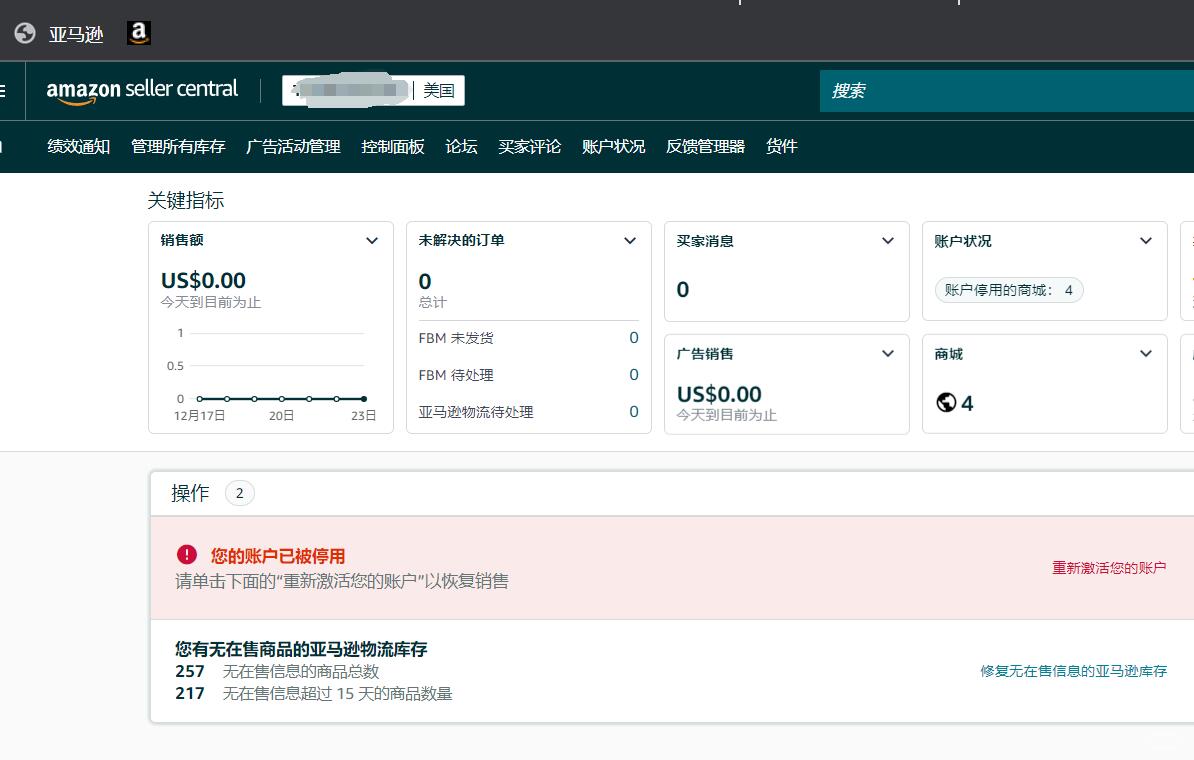Click the 未解决的订单 total 0
This screenshot has width=1194, height=760.
[425, 281]
